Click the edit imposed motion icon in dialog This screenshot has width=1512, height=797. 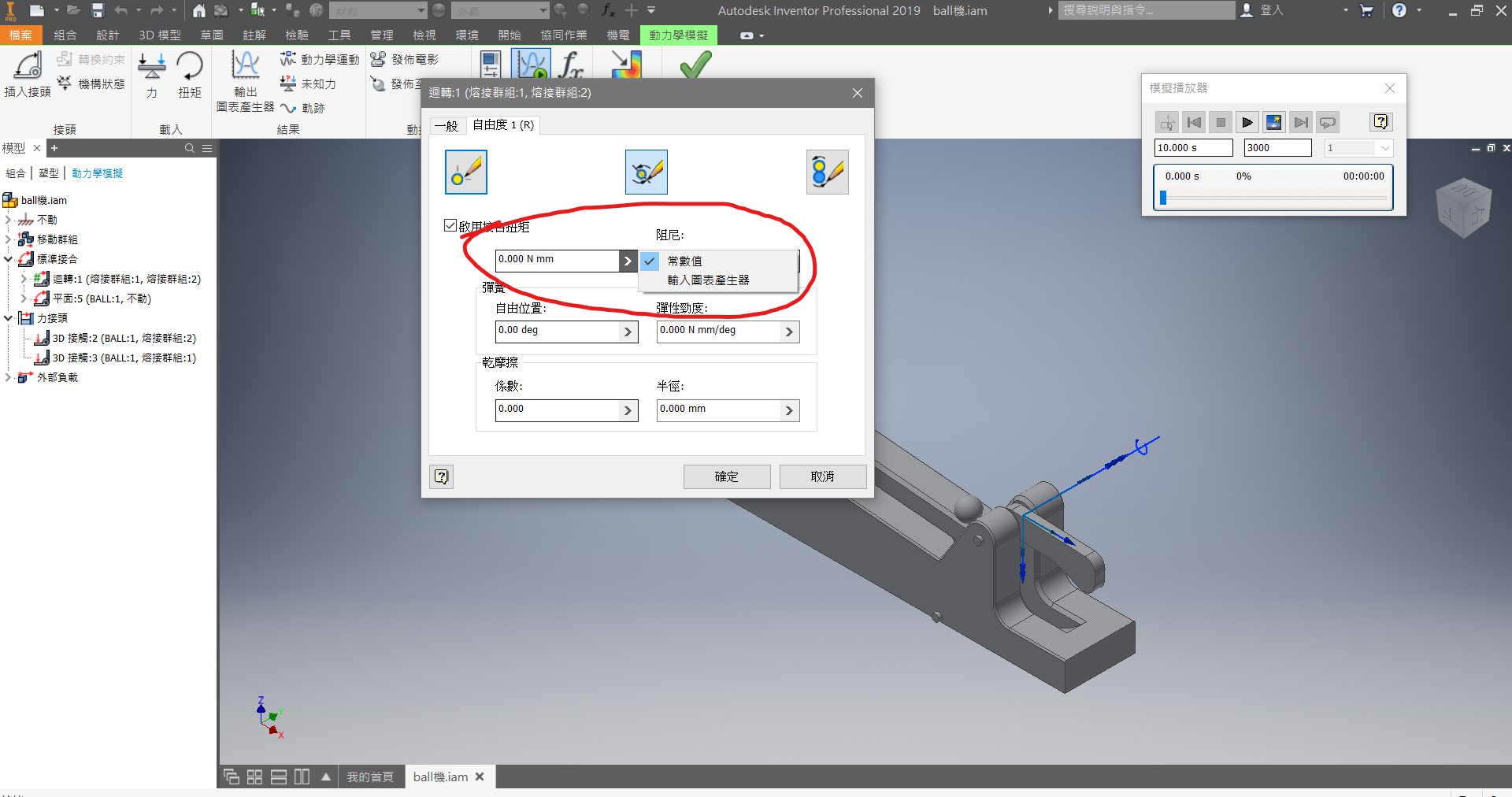coord(828,172)
